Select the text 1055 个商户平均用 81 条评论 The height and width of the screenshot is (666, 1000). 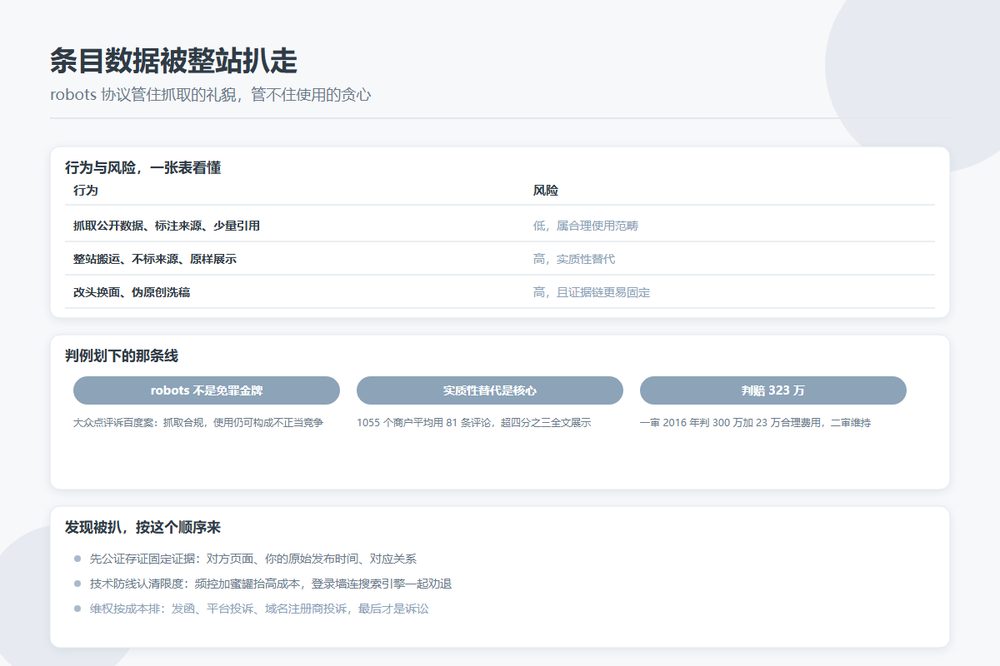coord(474,422)
